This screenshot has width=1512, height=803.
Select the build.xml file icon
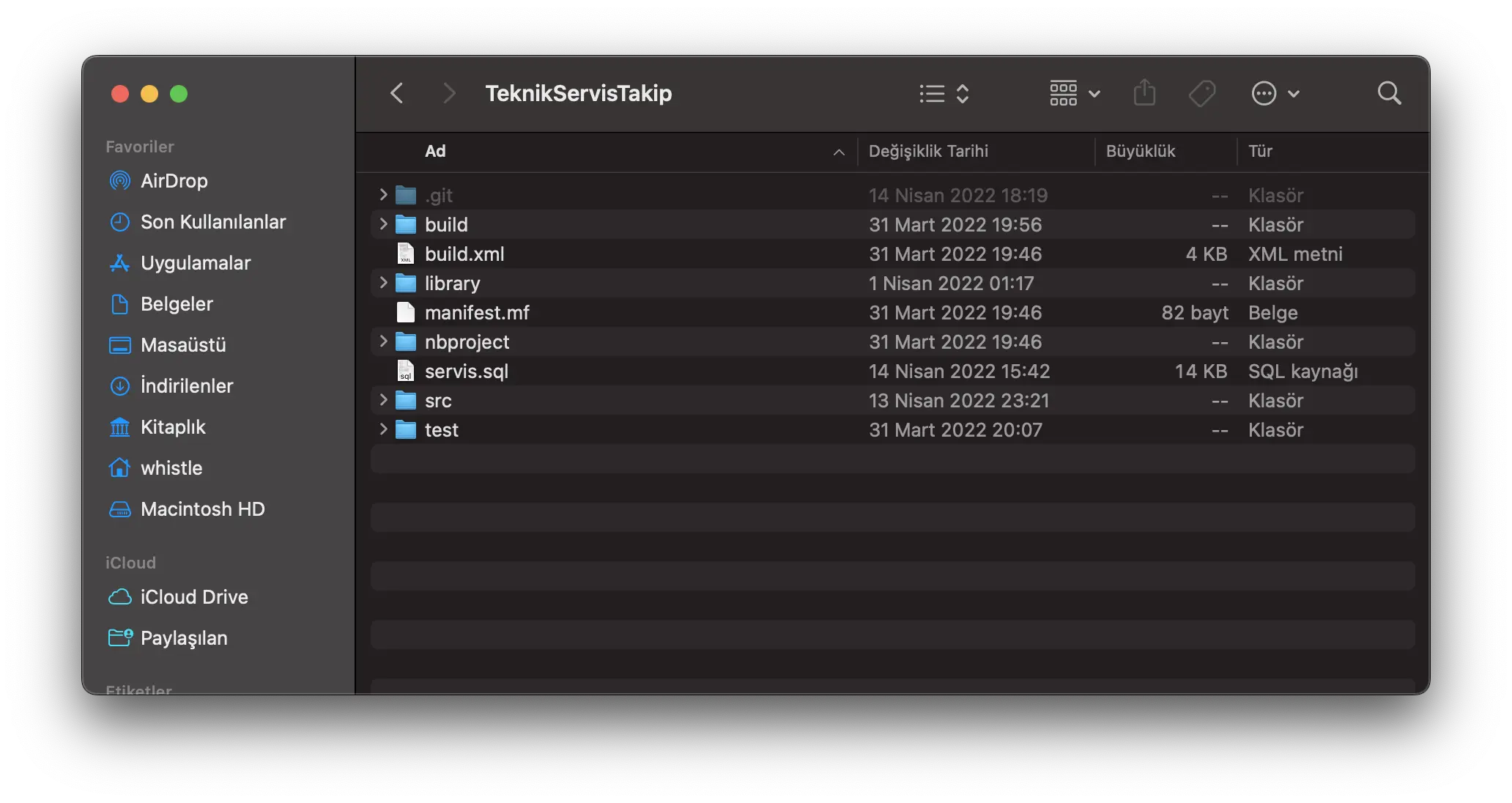point(406,254)
